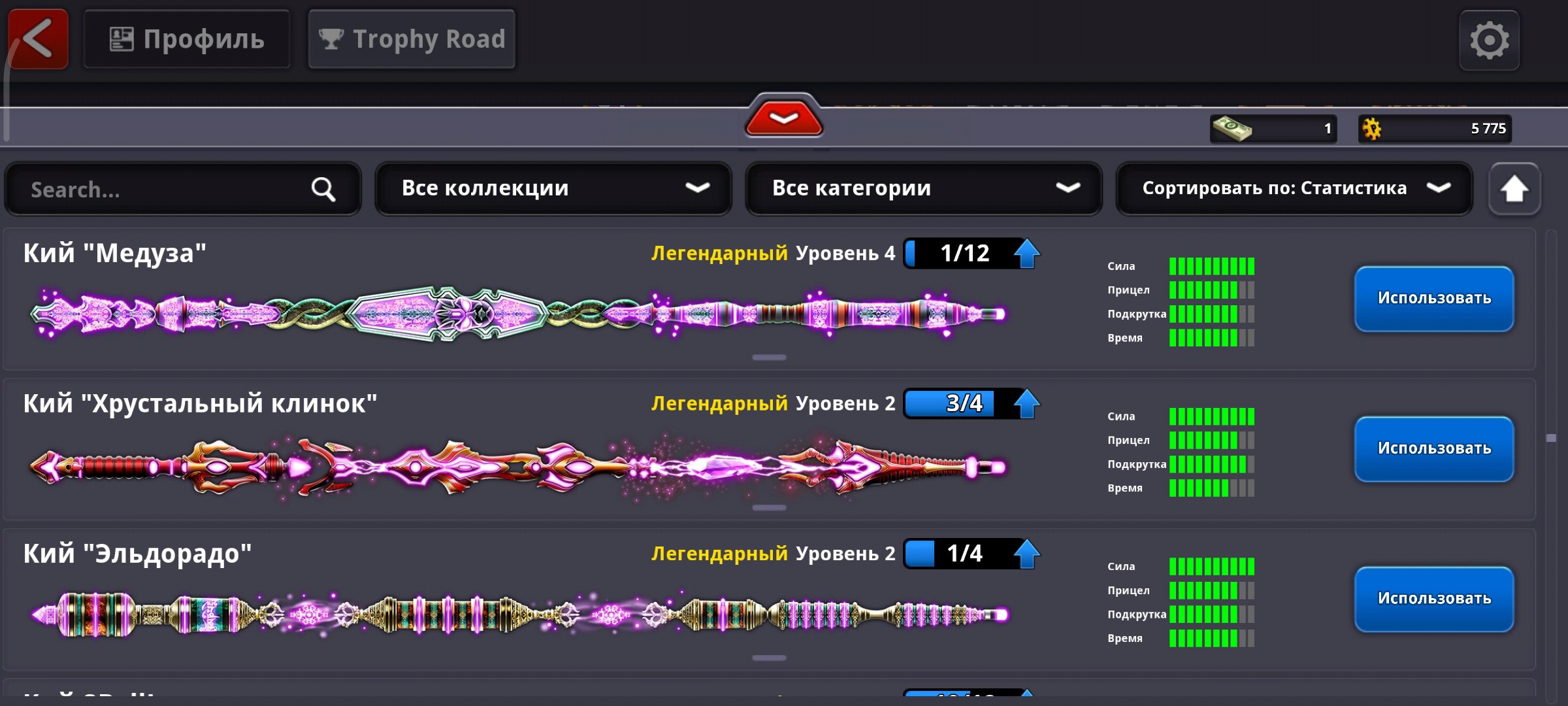This screenshot has width=1568, height=706.
Task: Collapse panel with red chevron button
Action: 783,118
